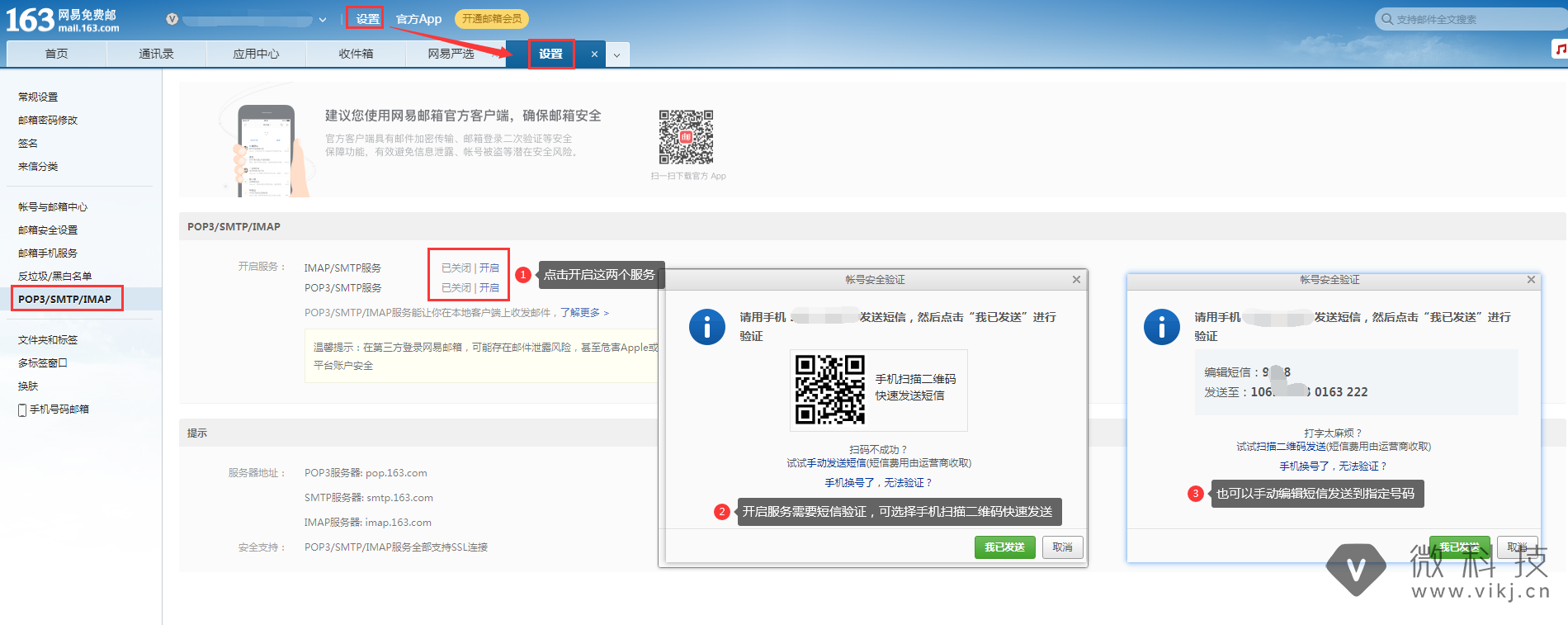This screenshot has width=1568, height=625.
Task: Click the QR code in the top banner
Action: click(686, 137)
